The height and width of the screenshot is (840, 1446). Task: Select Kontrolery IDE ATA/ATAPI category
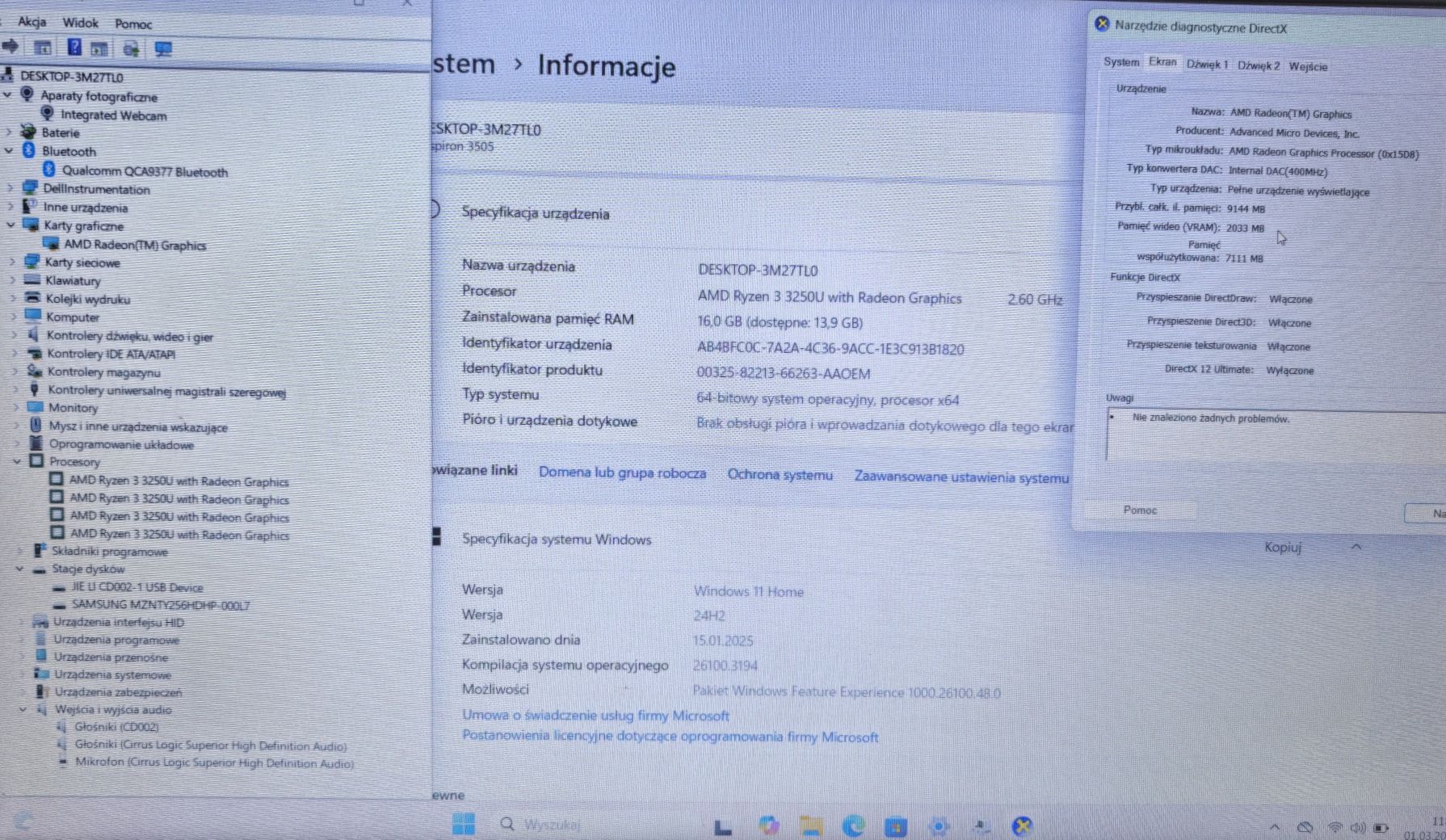[111, 354]
